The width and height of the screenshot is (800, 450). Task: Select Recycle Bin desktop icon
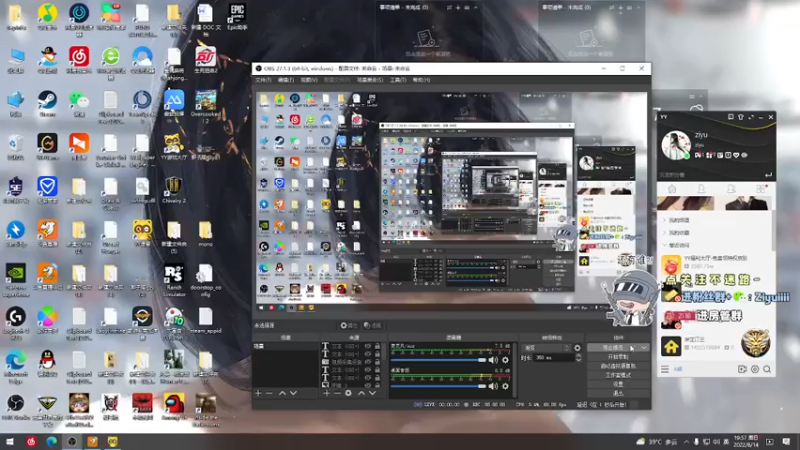[x=15, y=146]
